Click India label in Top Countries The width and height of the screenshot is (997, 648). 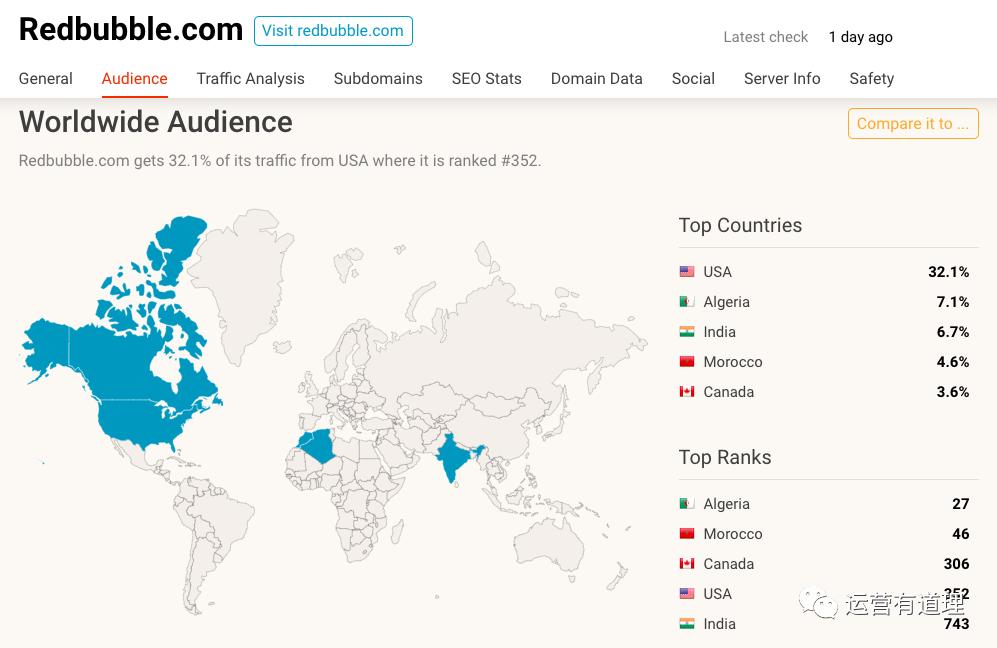[719, 331]
